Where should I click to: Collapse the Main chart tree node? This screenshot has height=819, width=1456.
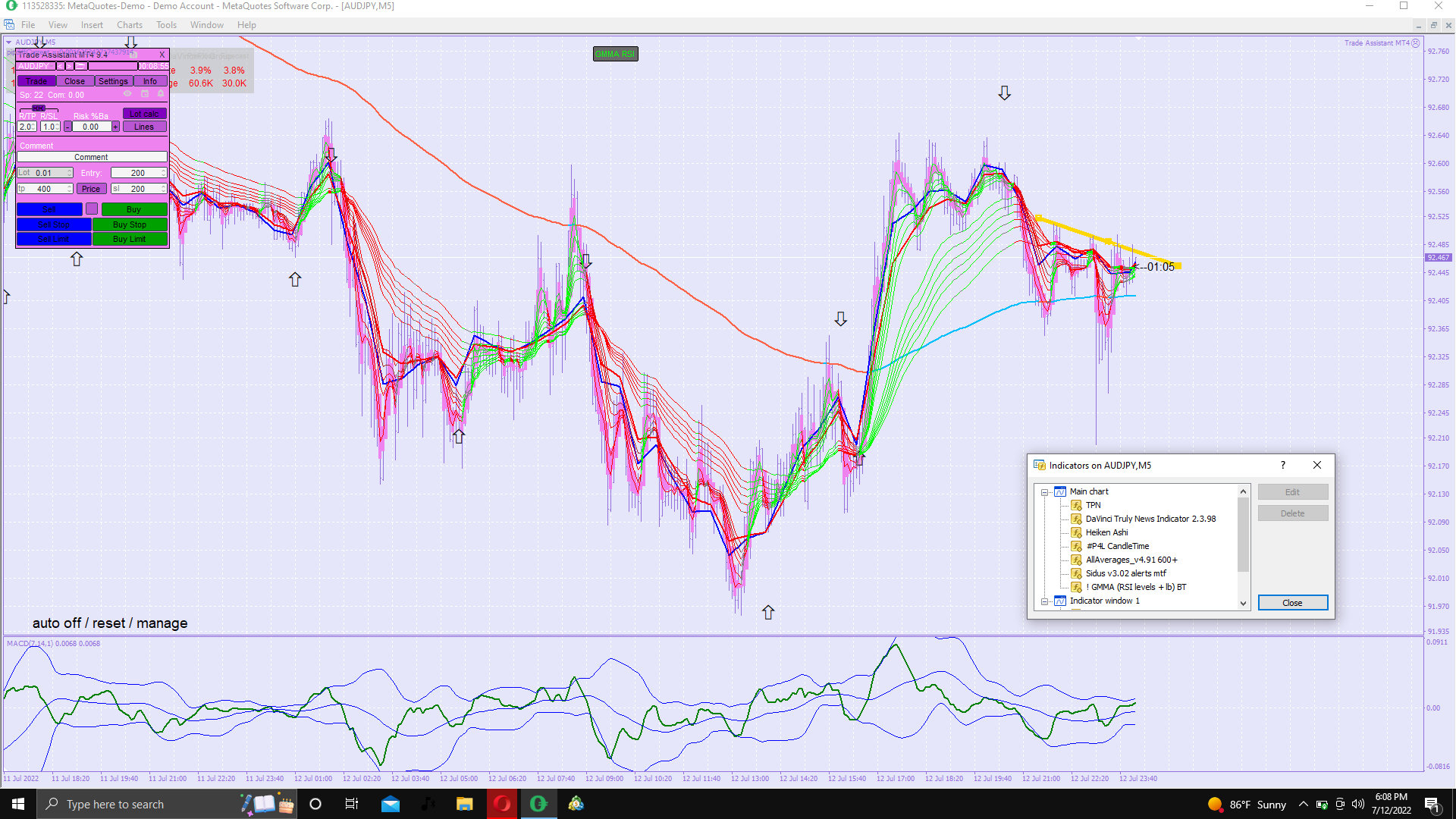click(x=1044, y=492)
